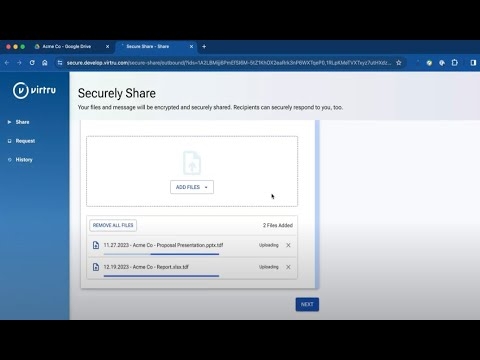Bookmark this page with star icon
The height and width of the screenshot is (360, 480).
(x=399, y=63)
